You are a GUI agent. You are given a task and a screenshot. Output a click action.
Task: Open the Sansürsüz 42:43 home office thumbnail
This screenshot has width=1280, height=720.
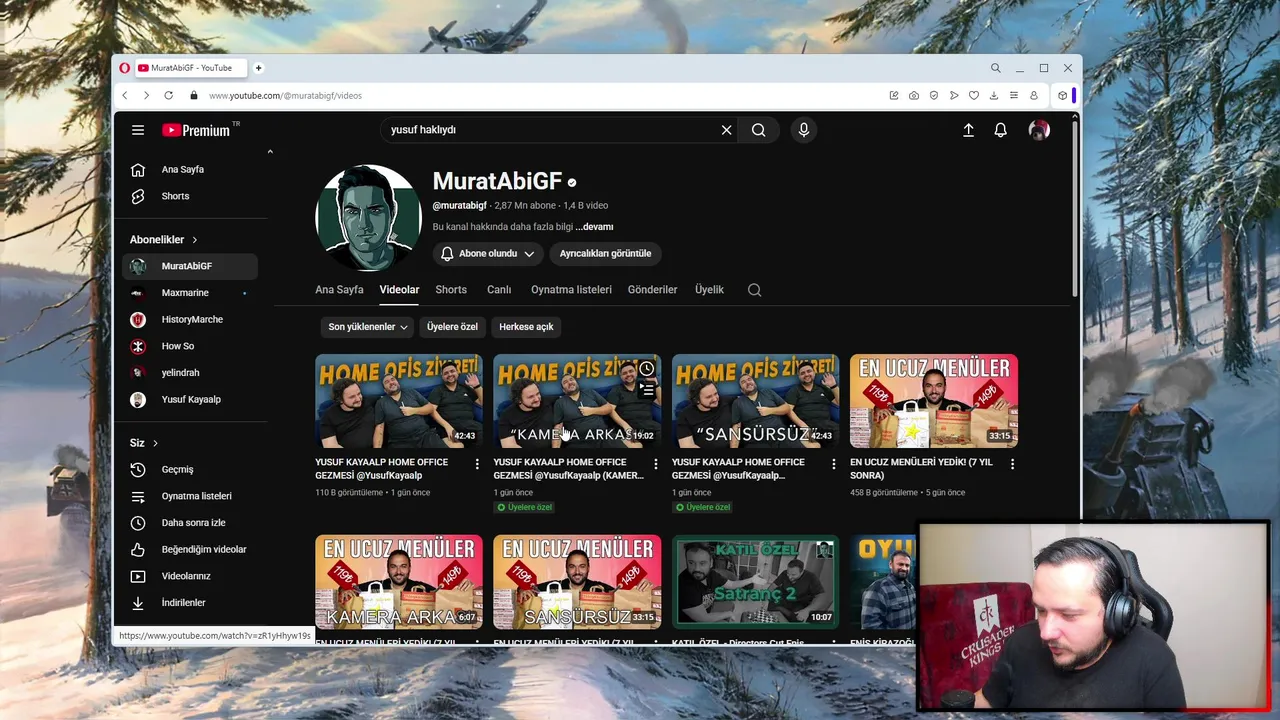click(755, 401)
